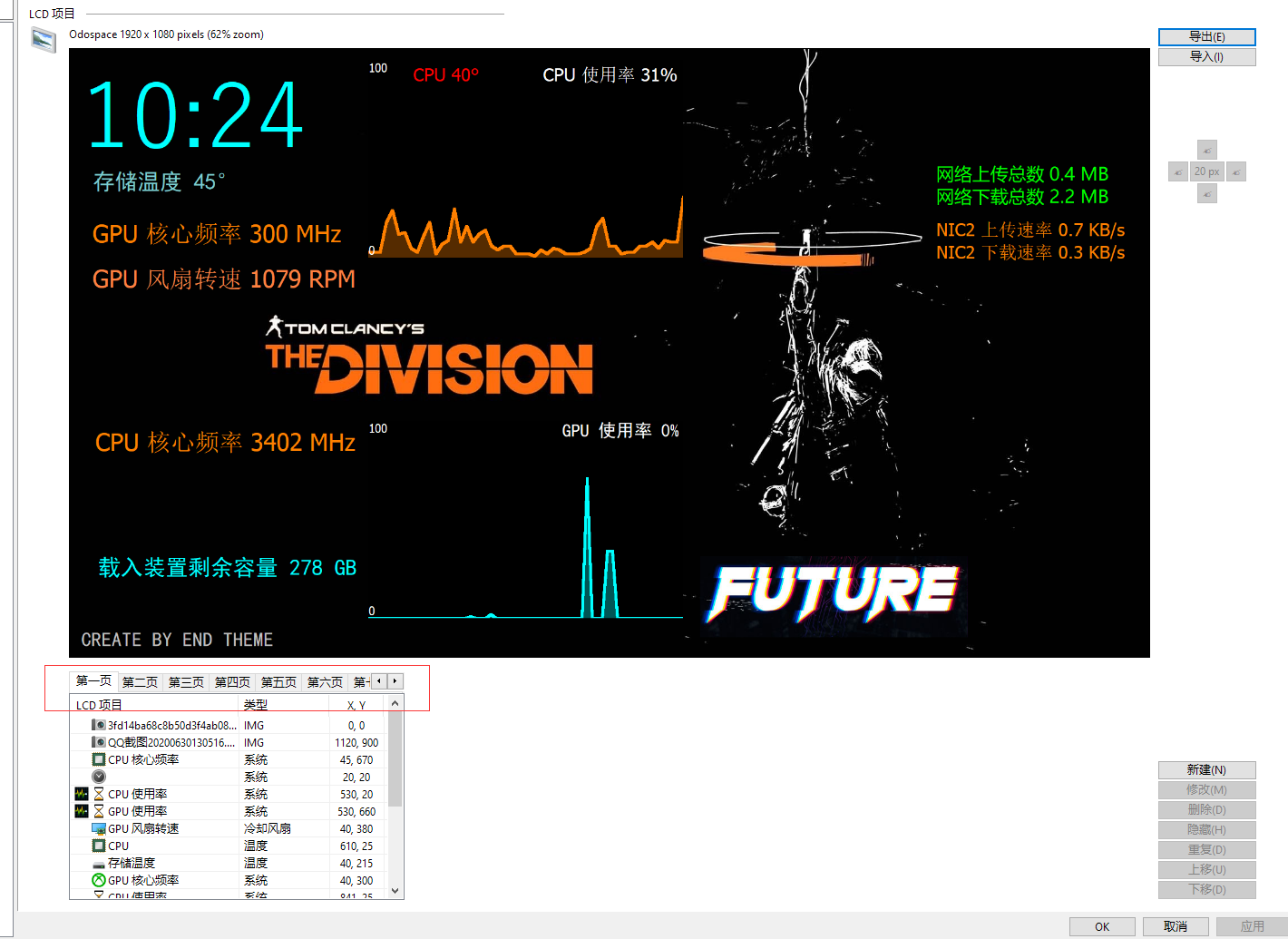Click the chip icon next to CPU 核心频率

click(99, 759)
